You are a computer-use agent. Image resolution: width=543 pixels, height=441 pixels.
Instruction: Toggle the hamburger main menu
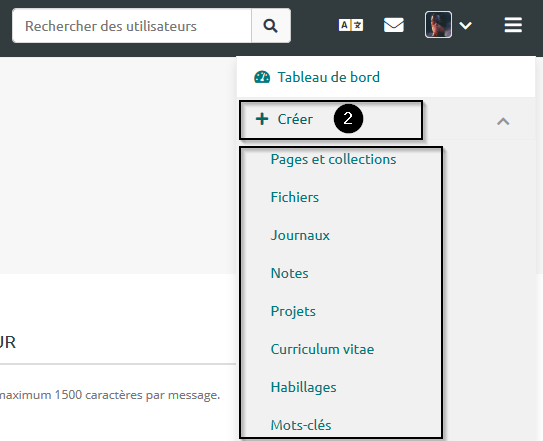tap(513, 25)
